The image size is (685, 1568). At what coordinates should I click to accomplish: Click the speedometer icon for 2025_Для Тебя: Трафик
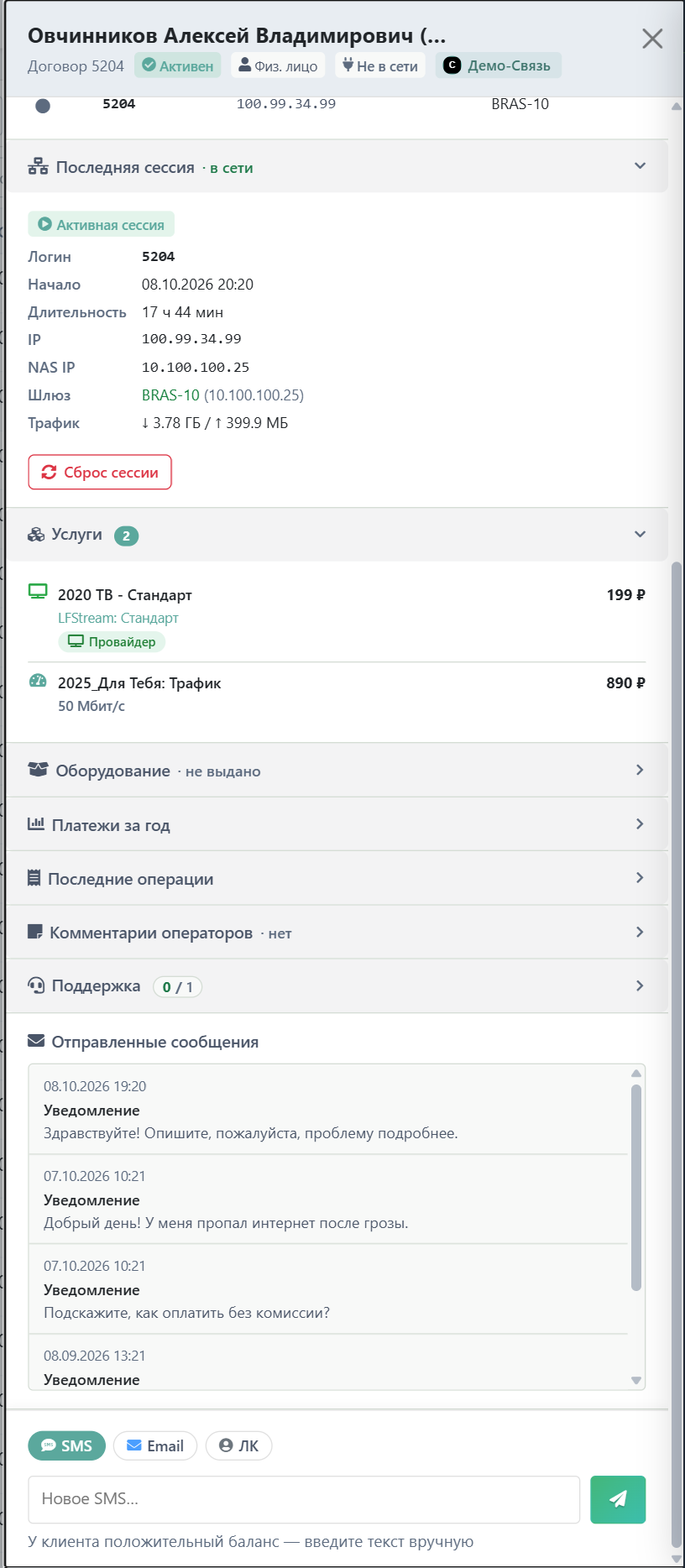click(38, 681)
